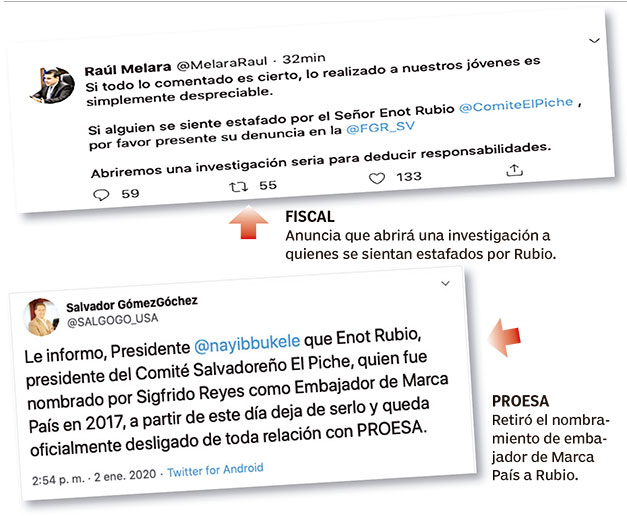Click the @MelaraRaul handle
Screen dimensions: 627x516
tap(222, 63)
